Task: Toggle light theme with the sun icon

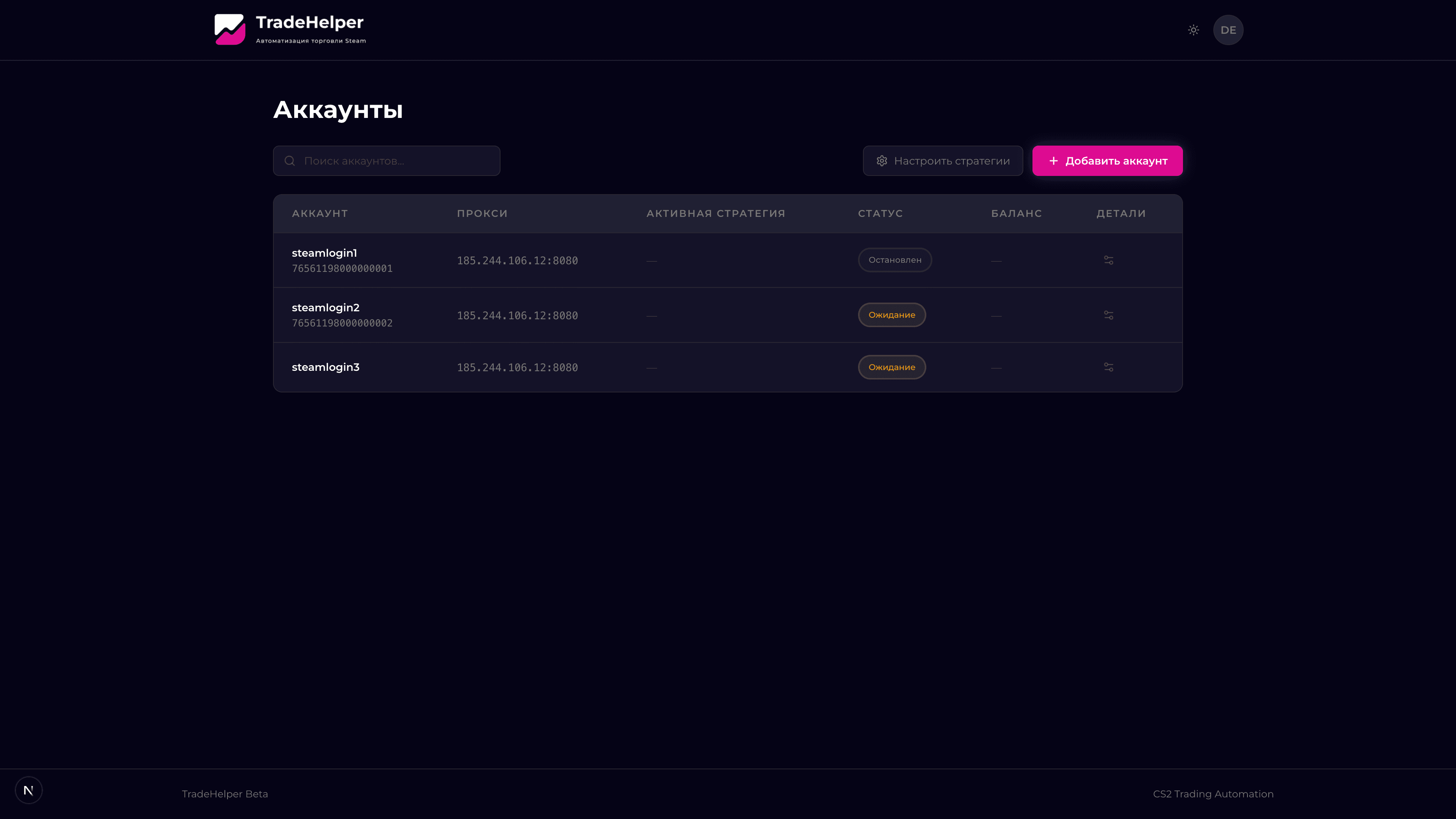Action: pyautogui.click(x=1193, y=30)
